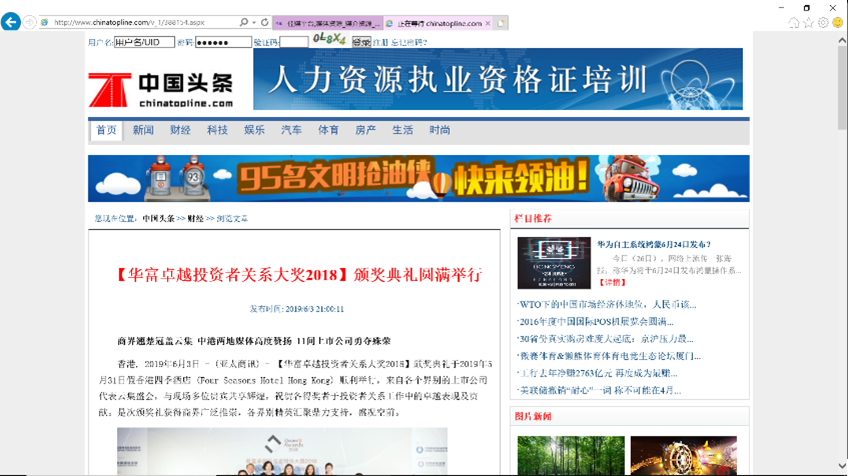Click the 栏目推荐 section header
848x476 pixels.
[x=533, y=219]
